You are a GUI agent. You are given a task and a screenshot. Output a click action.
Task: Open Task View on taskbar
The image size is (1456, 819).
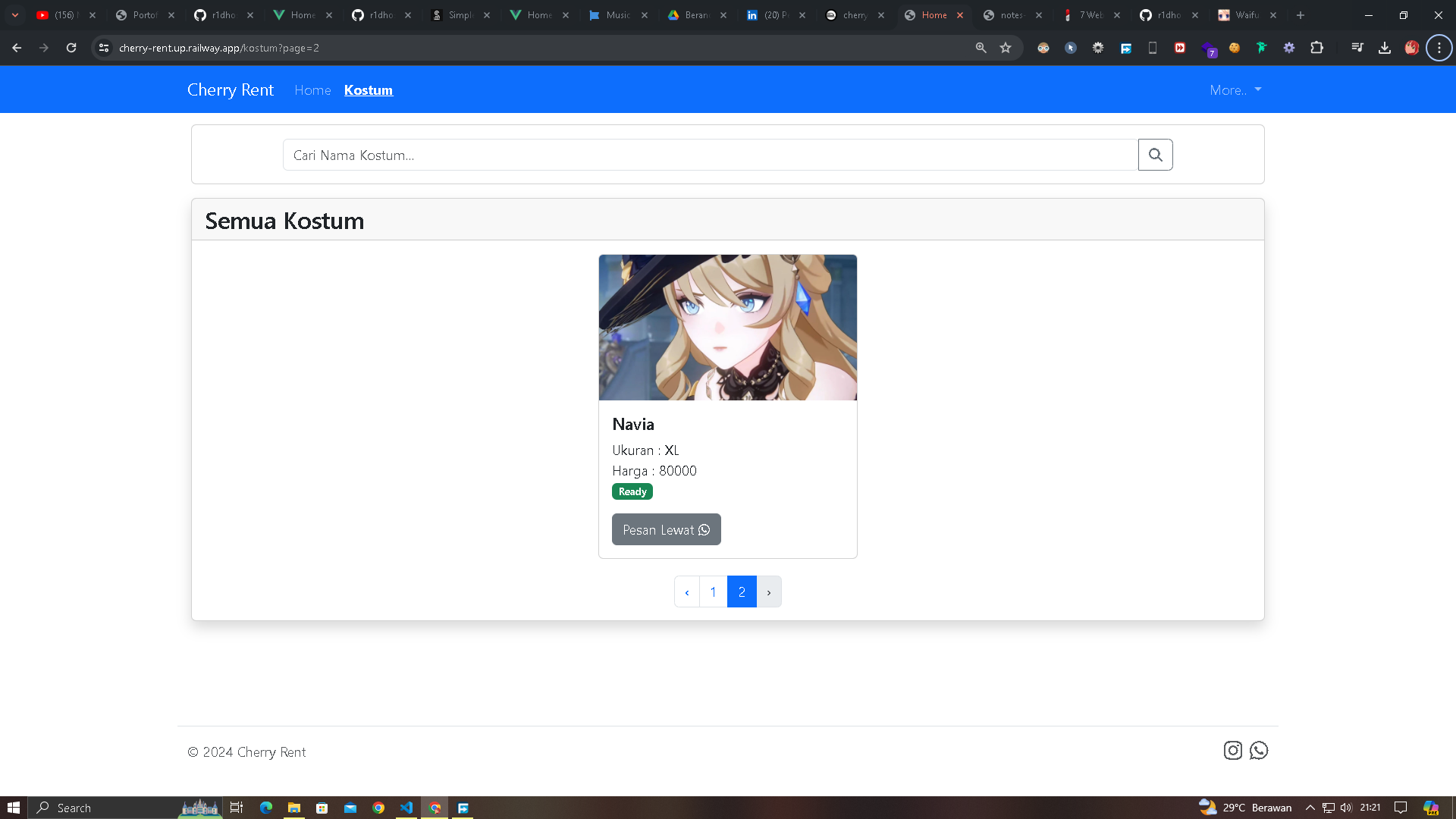237,808
